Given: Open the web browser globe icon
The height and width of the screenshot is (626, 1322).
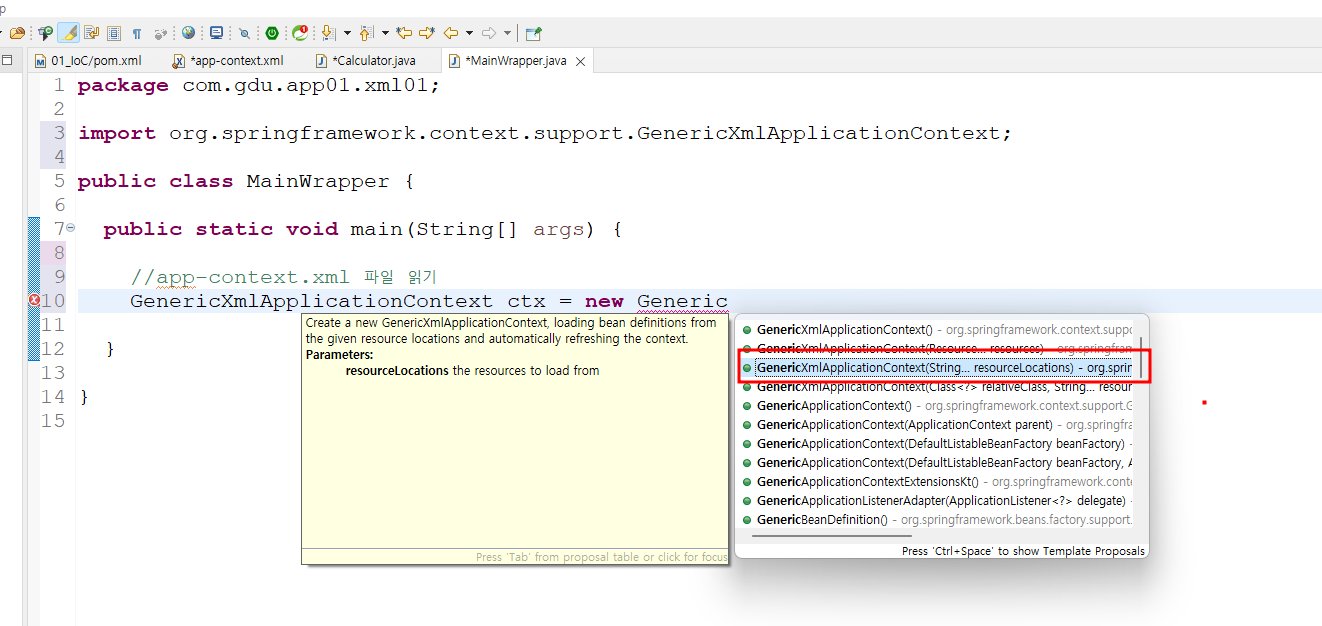Looking at the screenshot, I should coord(188,33).
